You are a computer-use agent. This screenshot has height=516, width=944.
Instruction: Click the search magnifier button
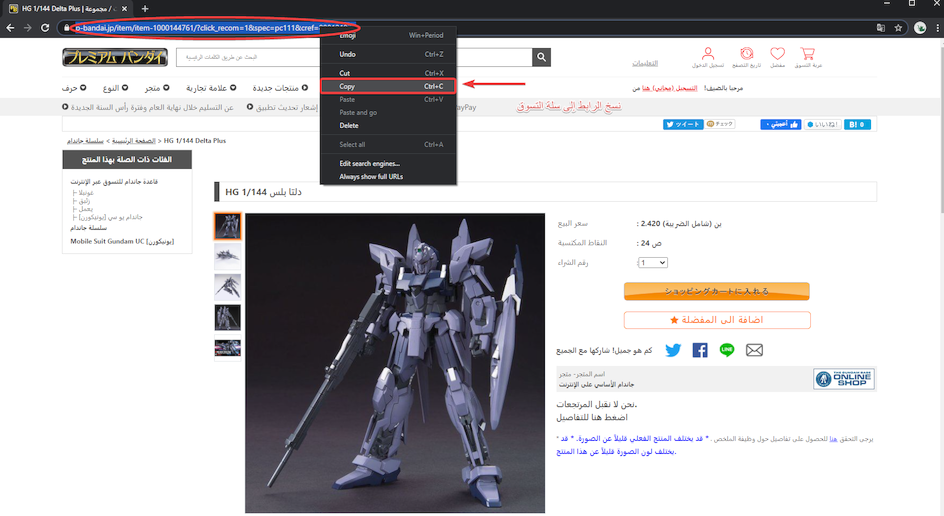coord(541,57)
